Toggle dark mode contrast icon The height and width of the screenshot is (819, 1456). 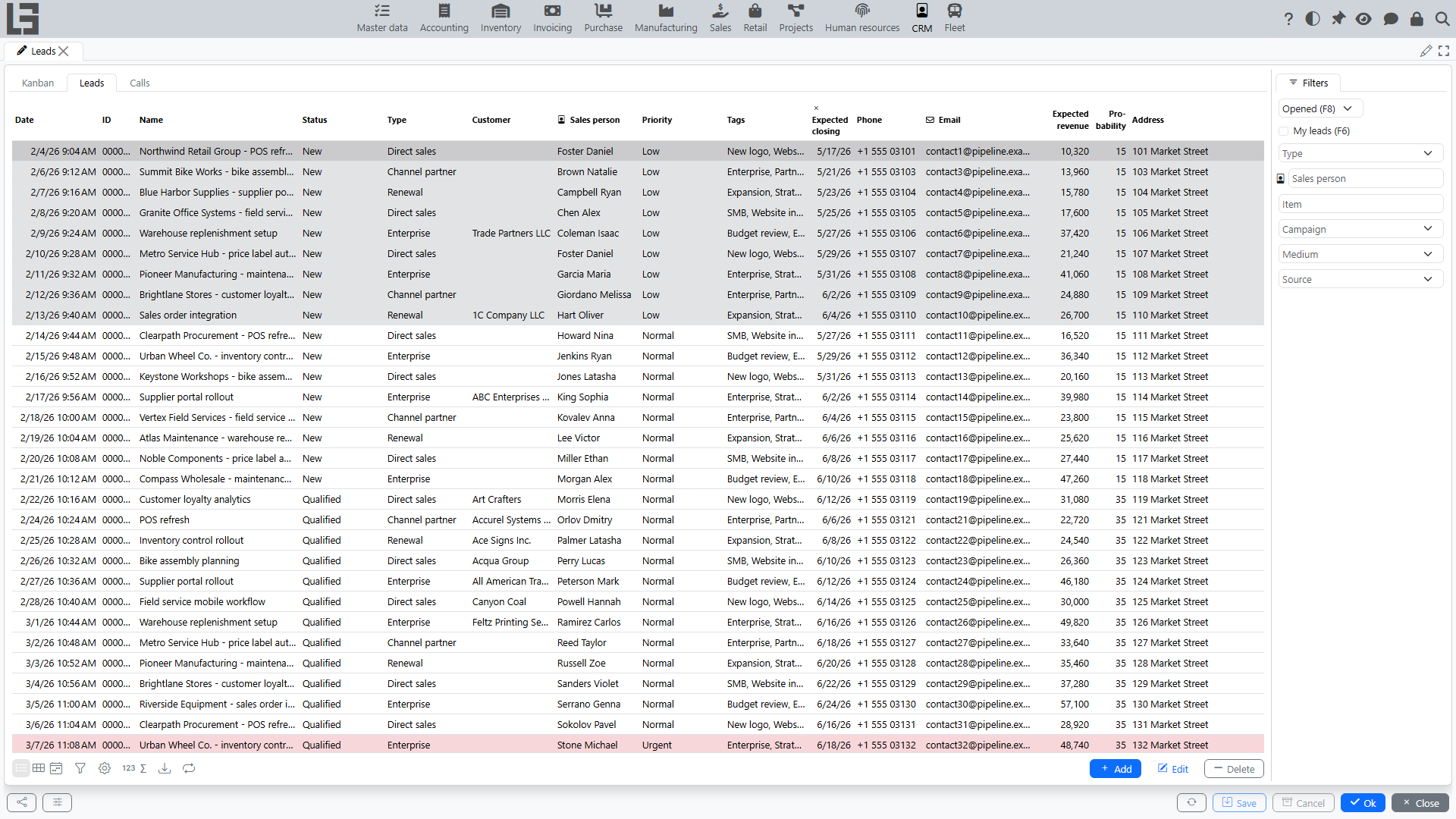[1313, 19]
